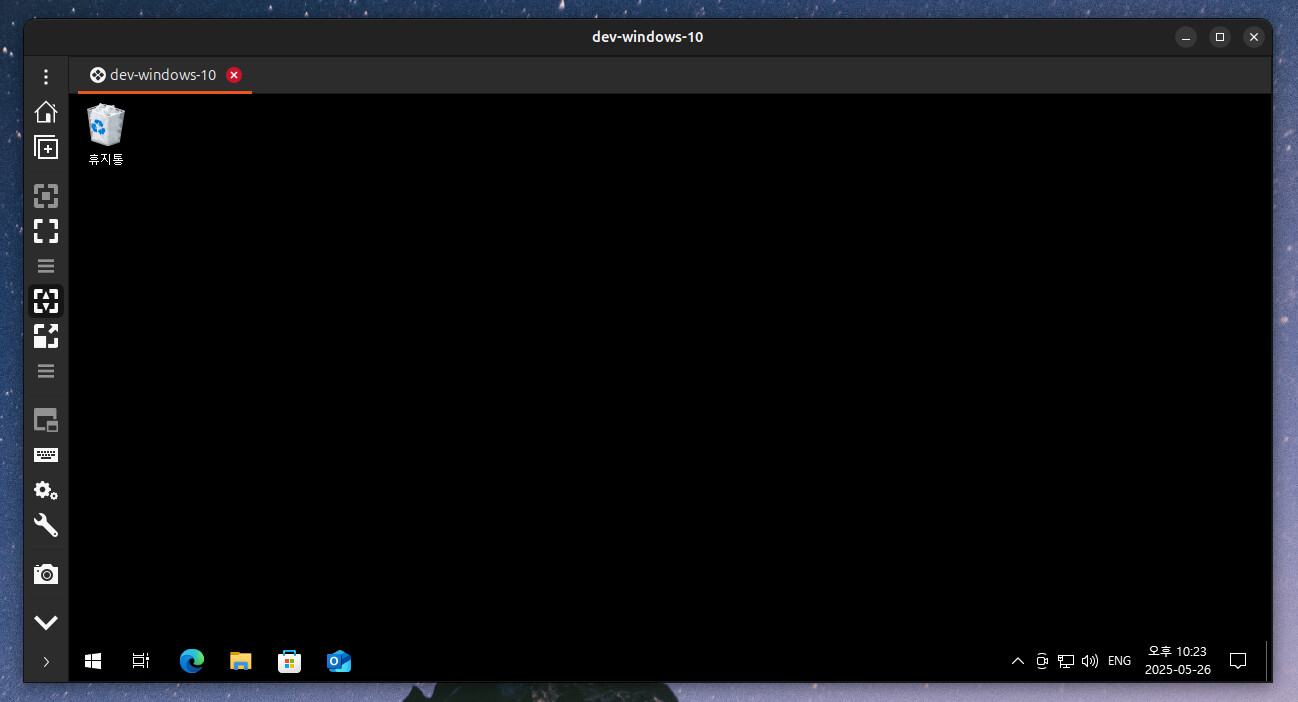Screen dimensions: 1298x702
Task: Click the duplicate connection icon
Action: pyautogui.click(x=46, y=147)
